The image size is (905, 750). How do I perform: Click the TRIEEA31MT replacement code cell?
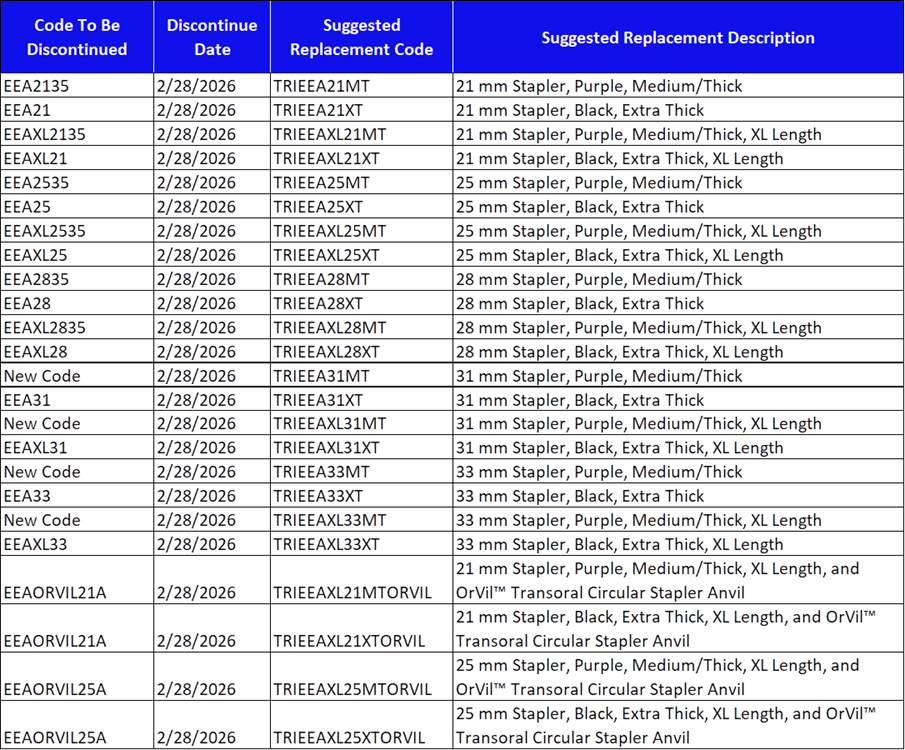[321, 376]
